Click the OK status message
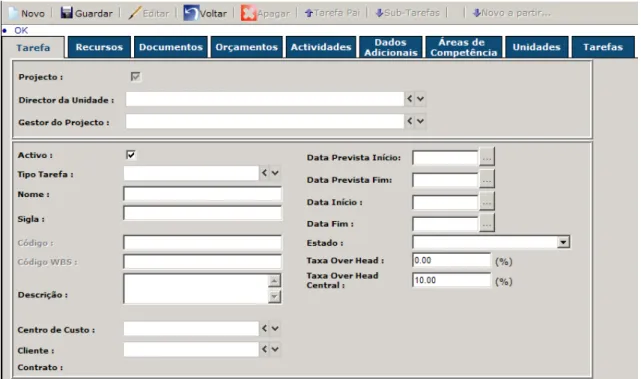641x379 pixels. tap(21, 31)
